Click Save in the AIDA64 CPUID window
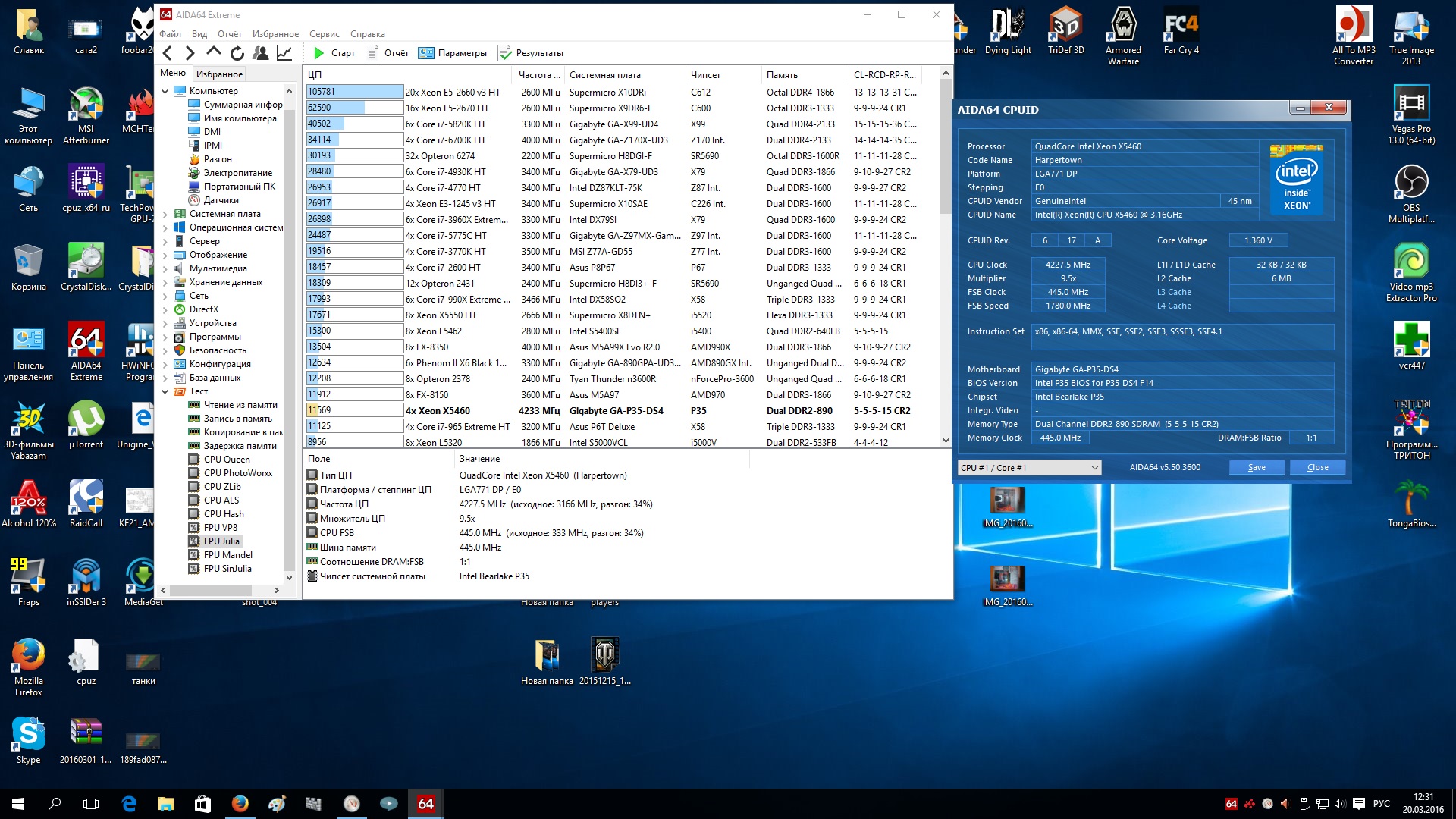The height and width of the screenshot is (819, 1456). [x=1257, y=468]
